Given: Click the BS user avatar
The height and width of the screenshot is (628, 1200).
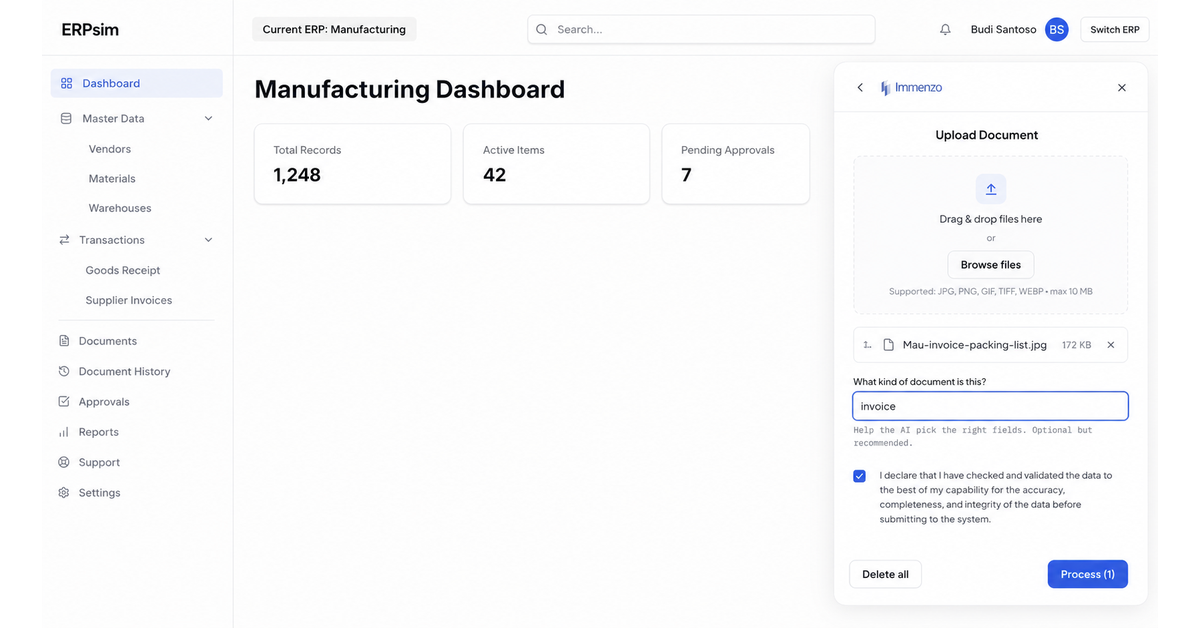Looking at the screenshot, I should pos(1057,30).
